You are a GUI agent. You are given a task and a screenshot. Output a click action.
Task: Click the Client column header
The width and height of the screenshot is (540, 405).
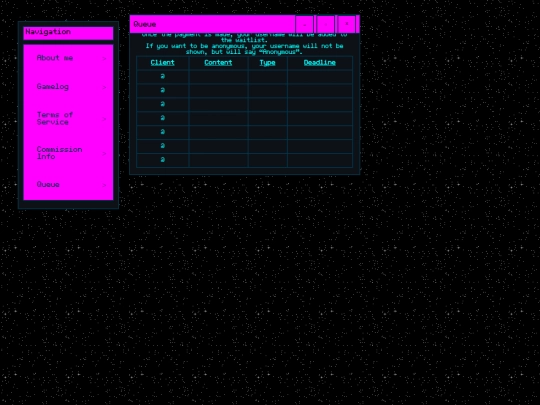click(163, 63)
